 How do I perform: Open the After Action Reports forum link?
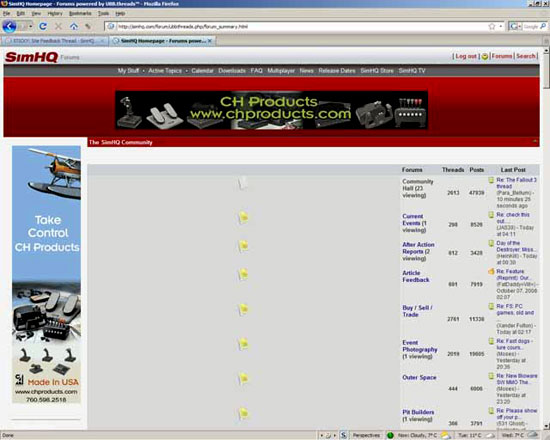[418, 248]
